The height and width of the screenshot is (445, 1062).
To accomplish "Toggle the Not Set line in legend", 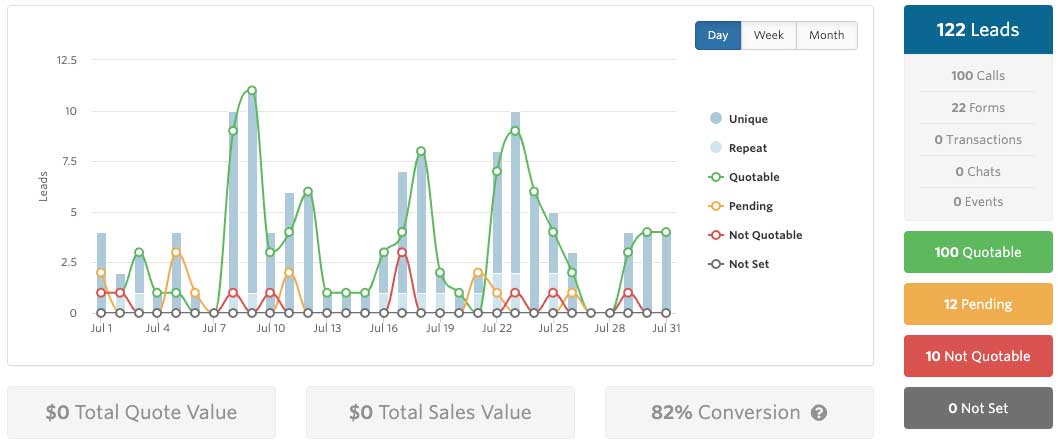I will [x=739, y=264].
